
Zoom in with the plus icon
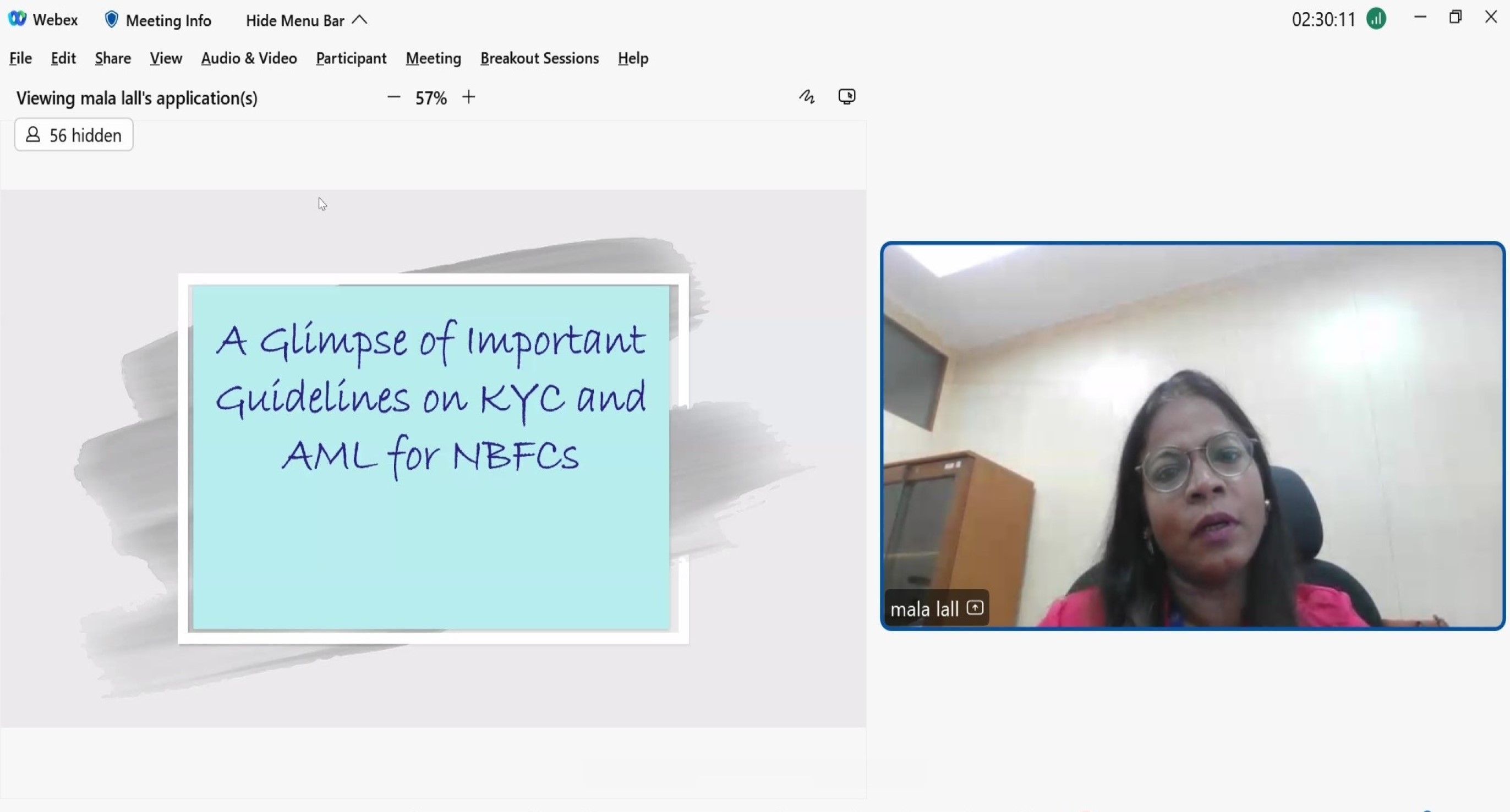(x=468, y=97)
